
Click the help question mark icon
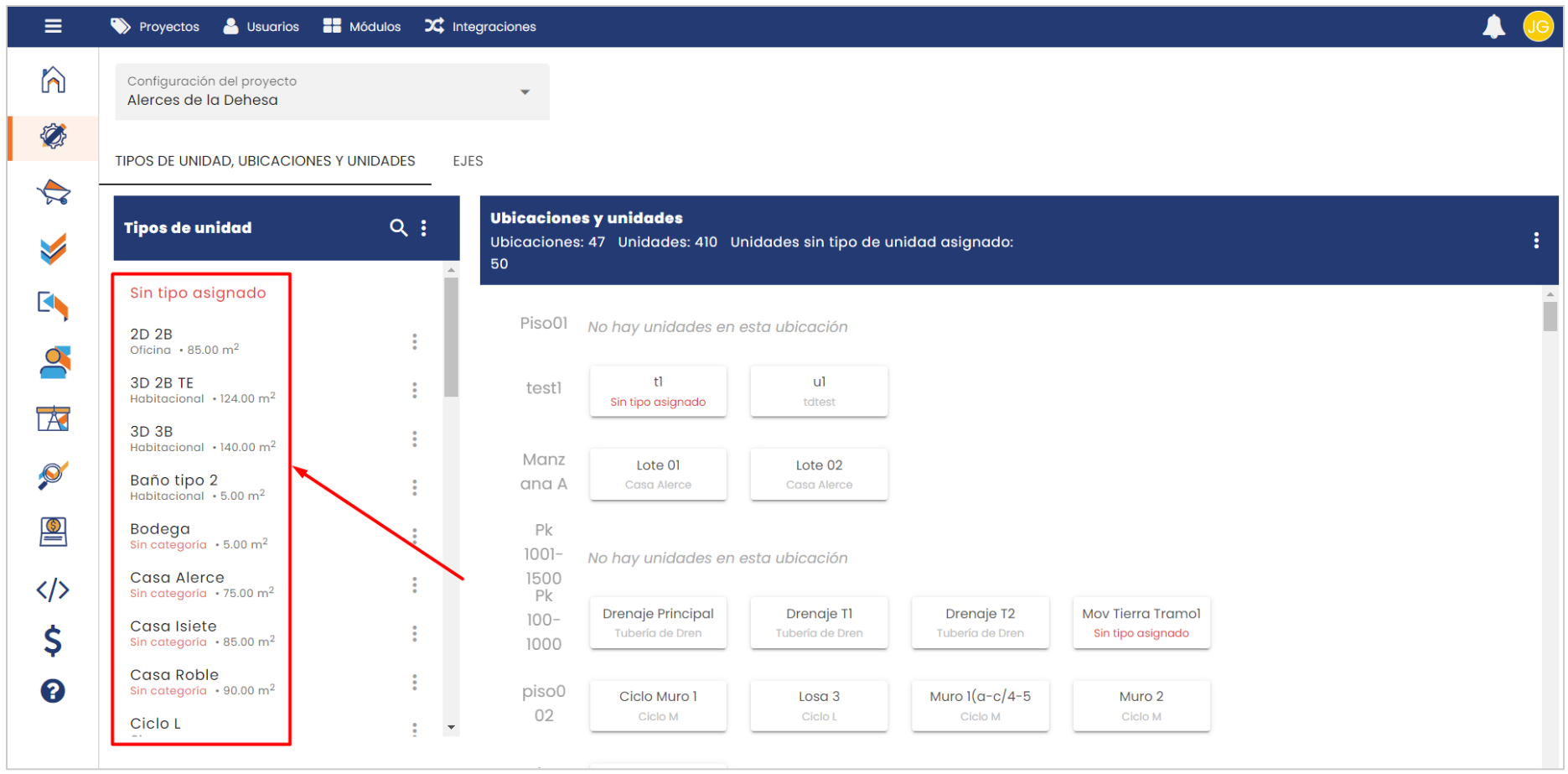point(53,691)
